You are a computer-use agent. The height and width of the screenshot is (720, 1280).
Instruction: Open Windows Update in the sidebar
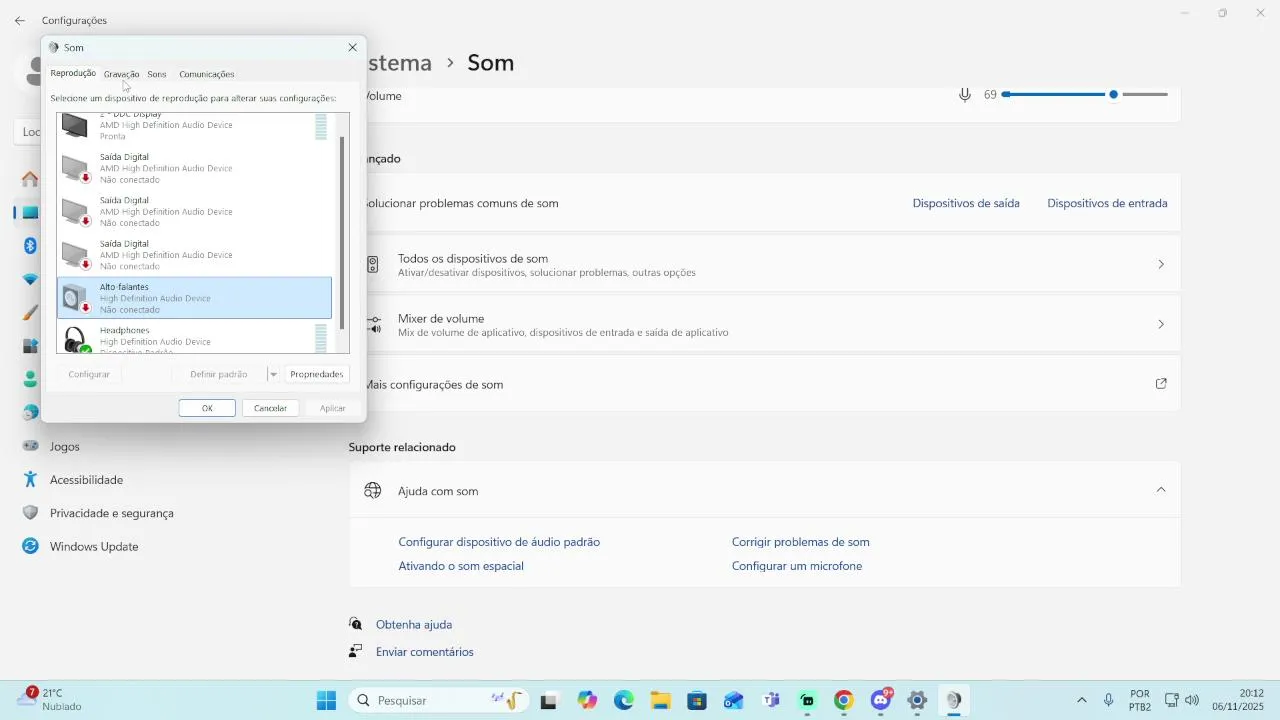[94, 546]
